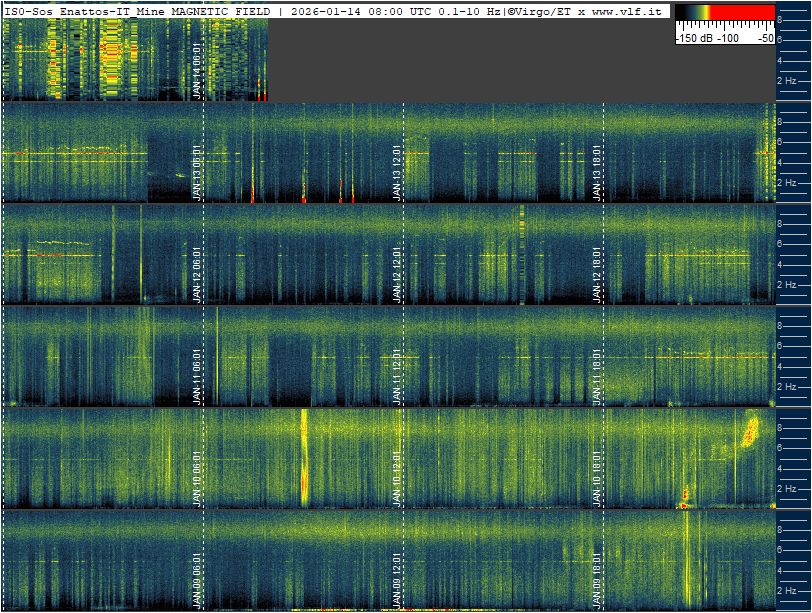Click the -100 label on the color legend
The height and width of the screenshot is (613, 812).
click(x=728, y=38)
